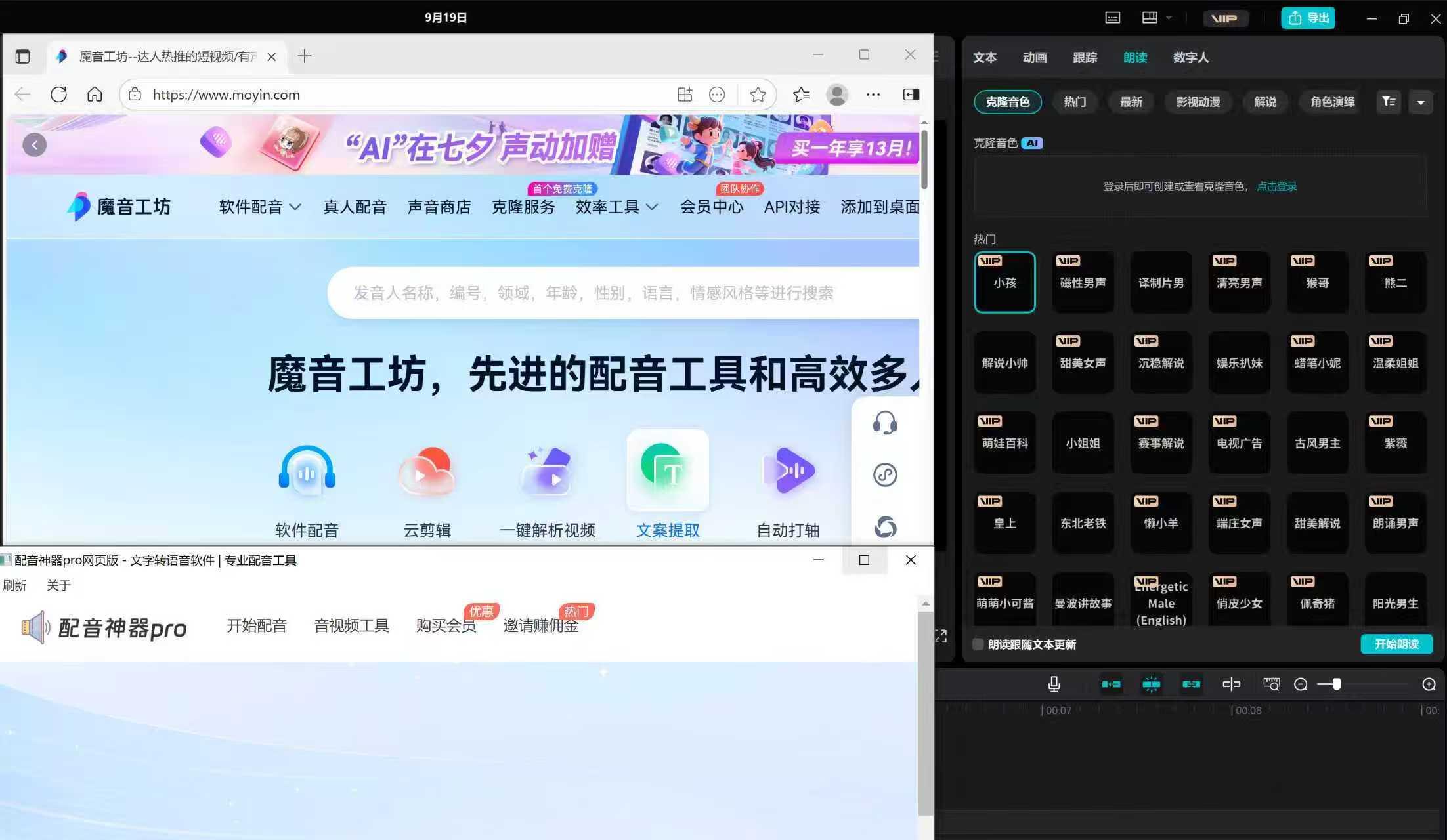
Task: Click the split clip icon on the timeline toolbar
Action: click(1232, 684)
